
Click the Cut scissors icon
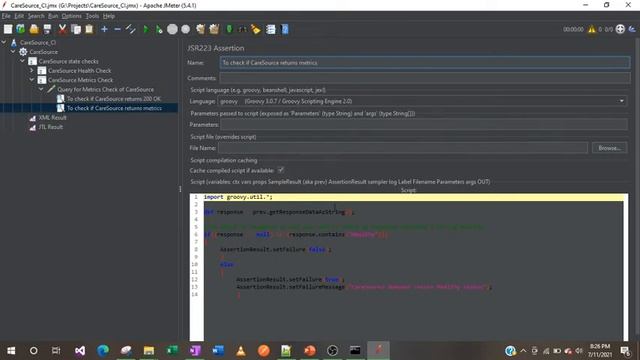62,29
